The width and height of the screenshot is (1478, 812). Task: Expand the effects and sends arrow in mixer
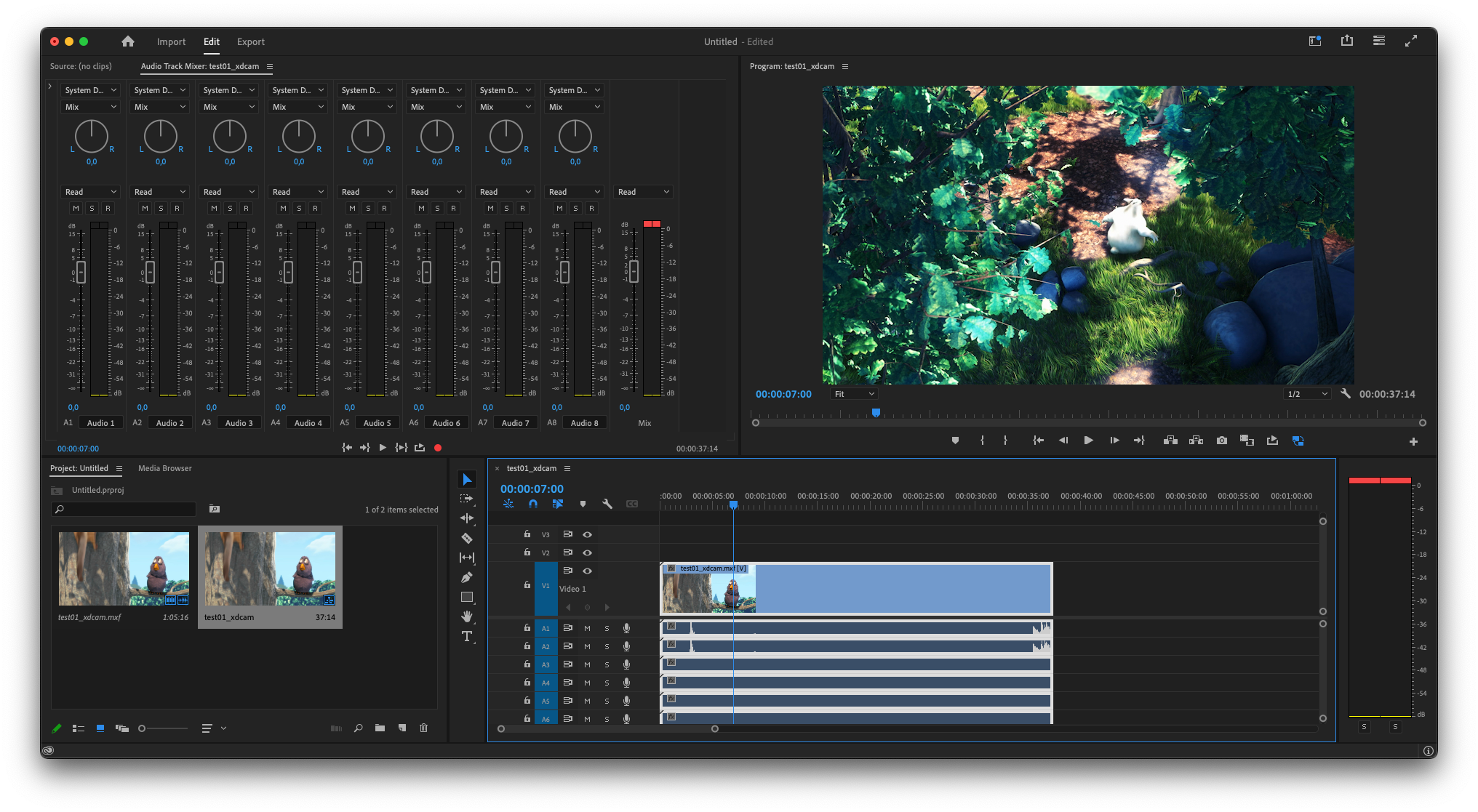tap(49, 87)
